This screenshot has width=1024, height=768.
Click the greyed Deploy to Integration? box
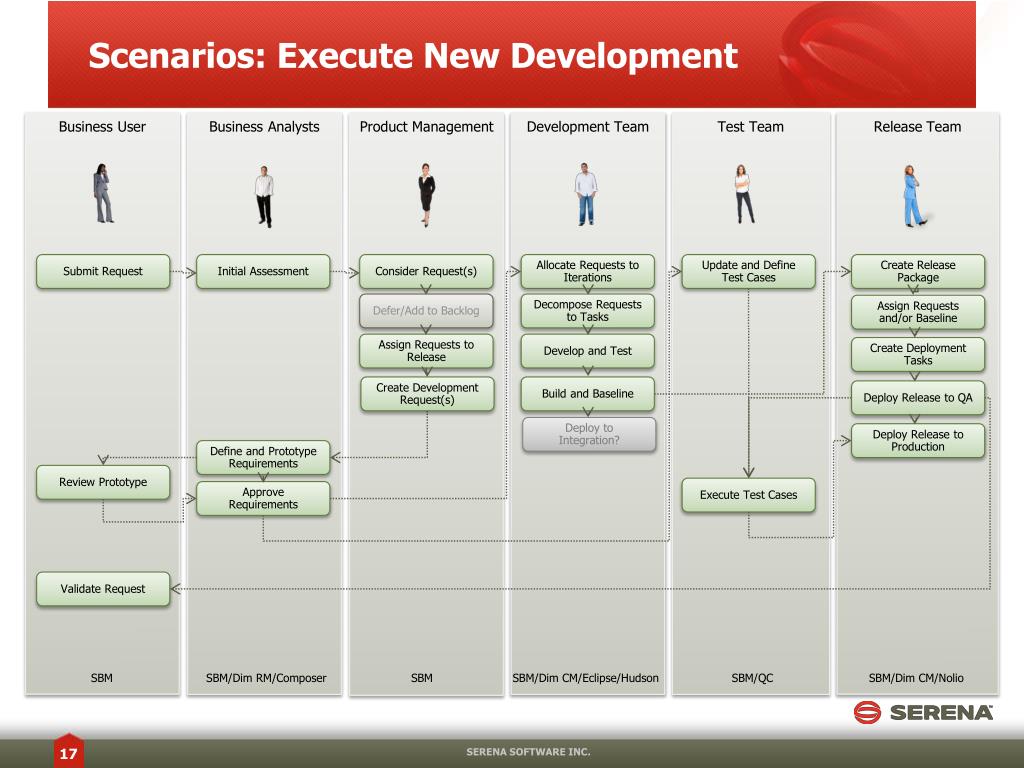coord(589,434)
